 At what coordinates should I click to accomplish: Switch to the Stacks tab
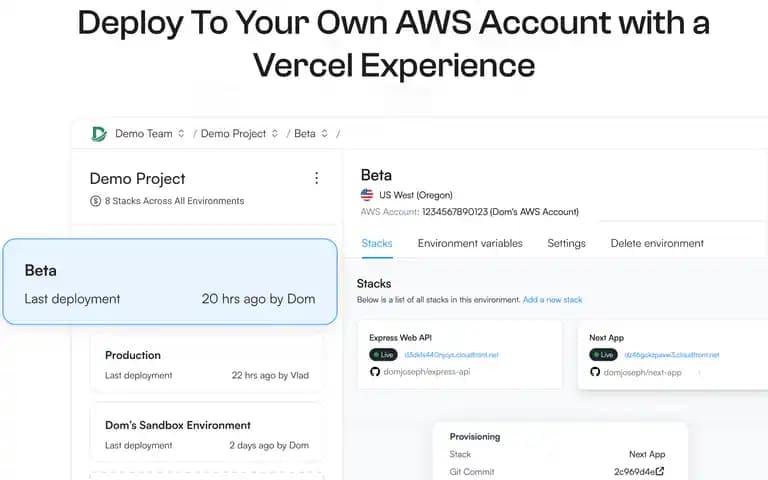(x=377, y=243)
